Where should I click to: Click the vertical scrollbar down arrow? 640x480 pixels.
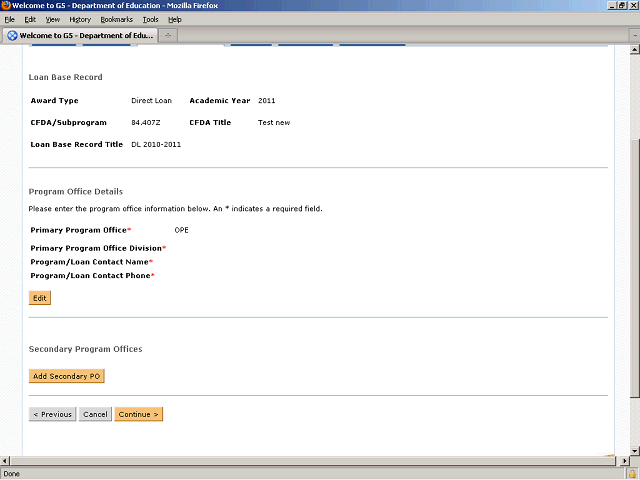tap(635, 451)
